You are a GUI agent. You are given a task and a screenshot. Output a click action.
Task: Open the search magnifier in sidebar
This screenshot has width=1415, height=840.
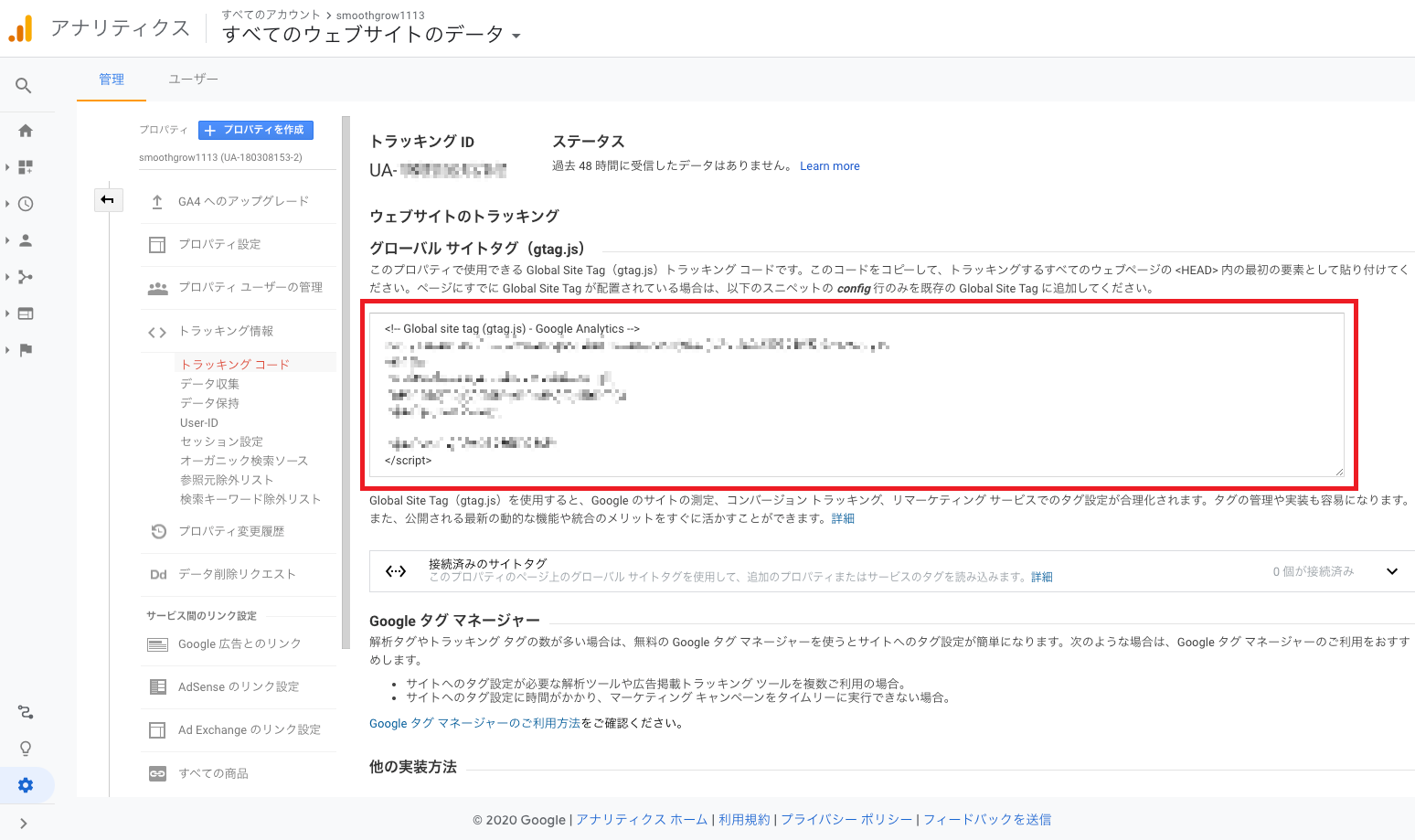24,86
